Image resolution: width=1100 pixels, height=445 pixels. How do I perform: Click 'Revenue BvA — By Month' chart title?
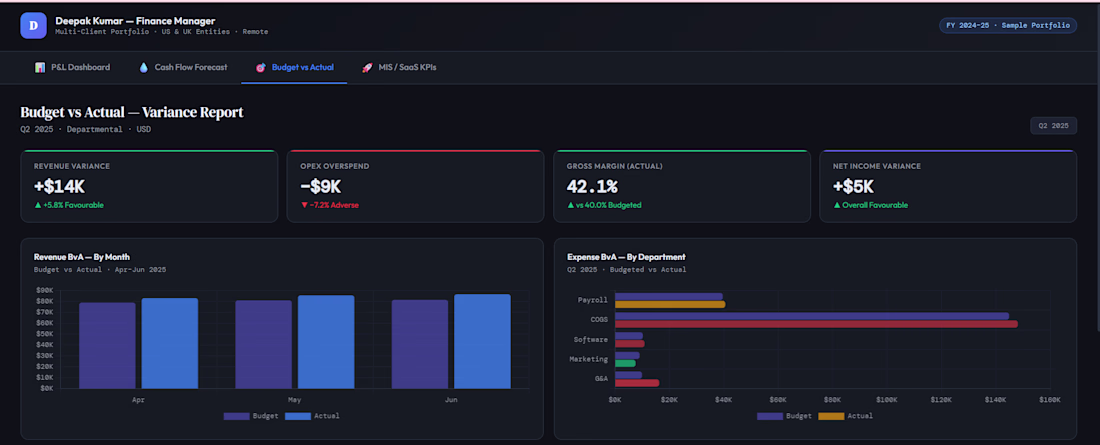pos(81,257)
